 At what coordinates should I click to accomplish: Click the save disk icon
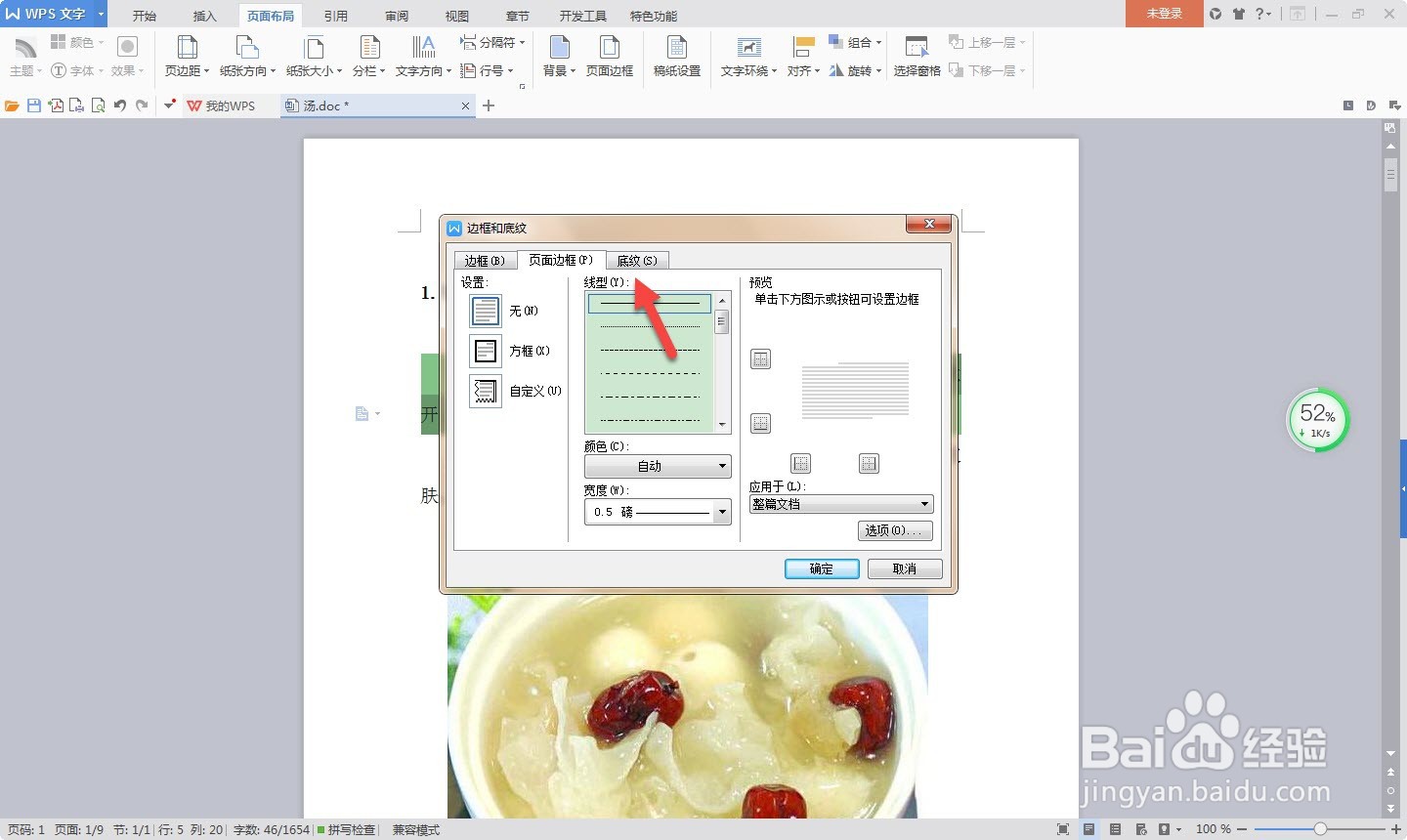(34, 105)
